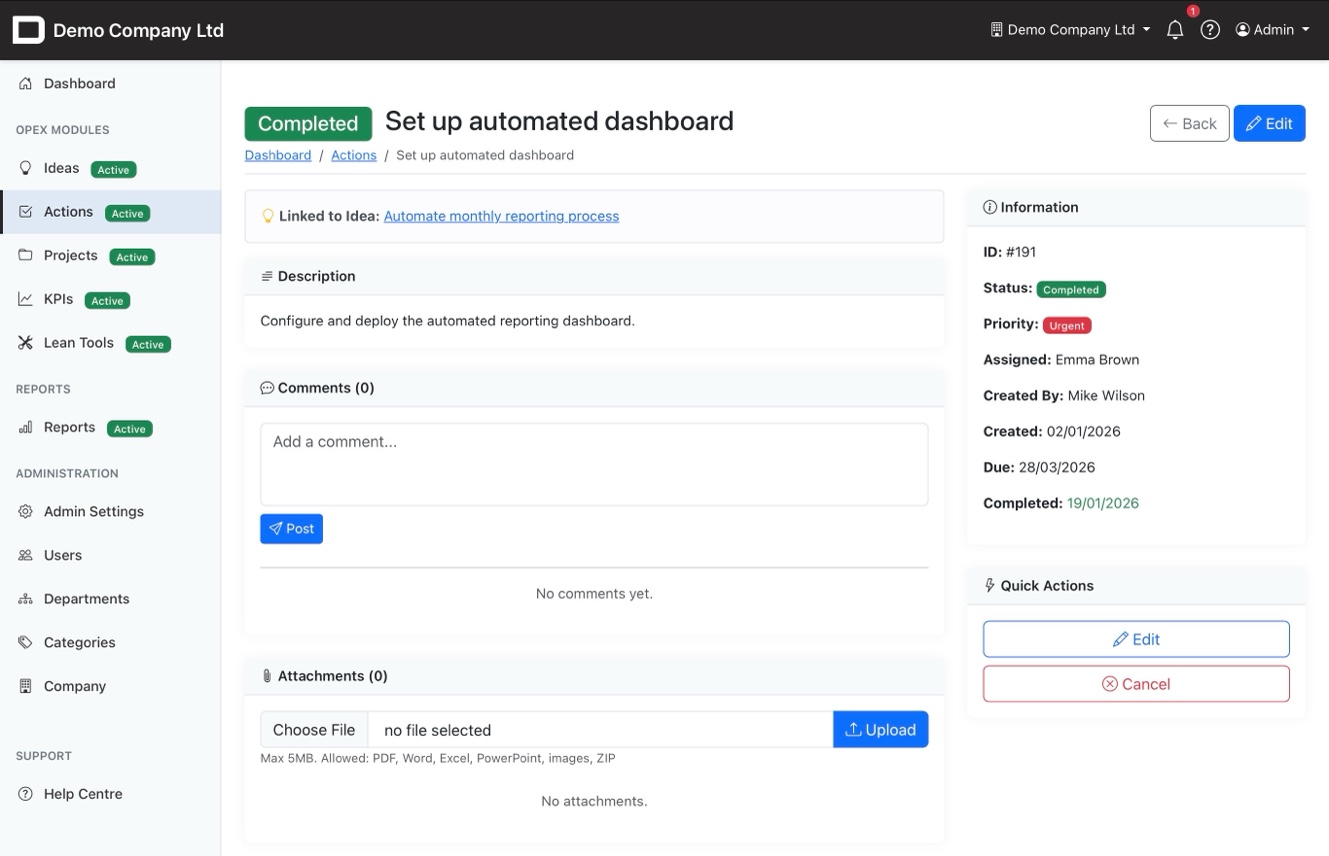Screen dimensions: 1329x856
Task: Open the Admin user dropdown menu
Action: 1272,30
